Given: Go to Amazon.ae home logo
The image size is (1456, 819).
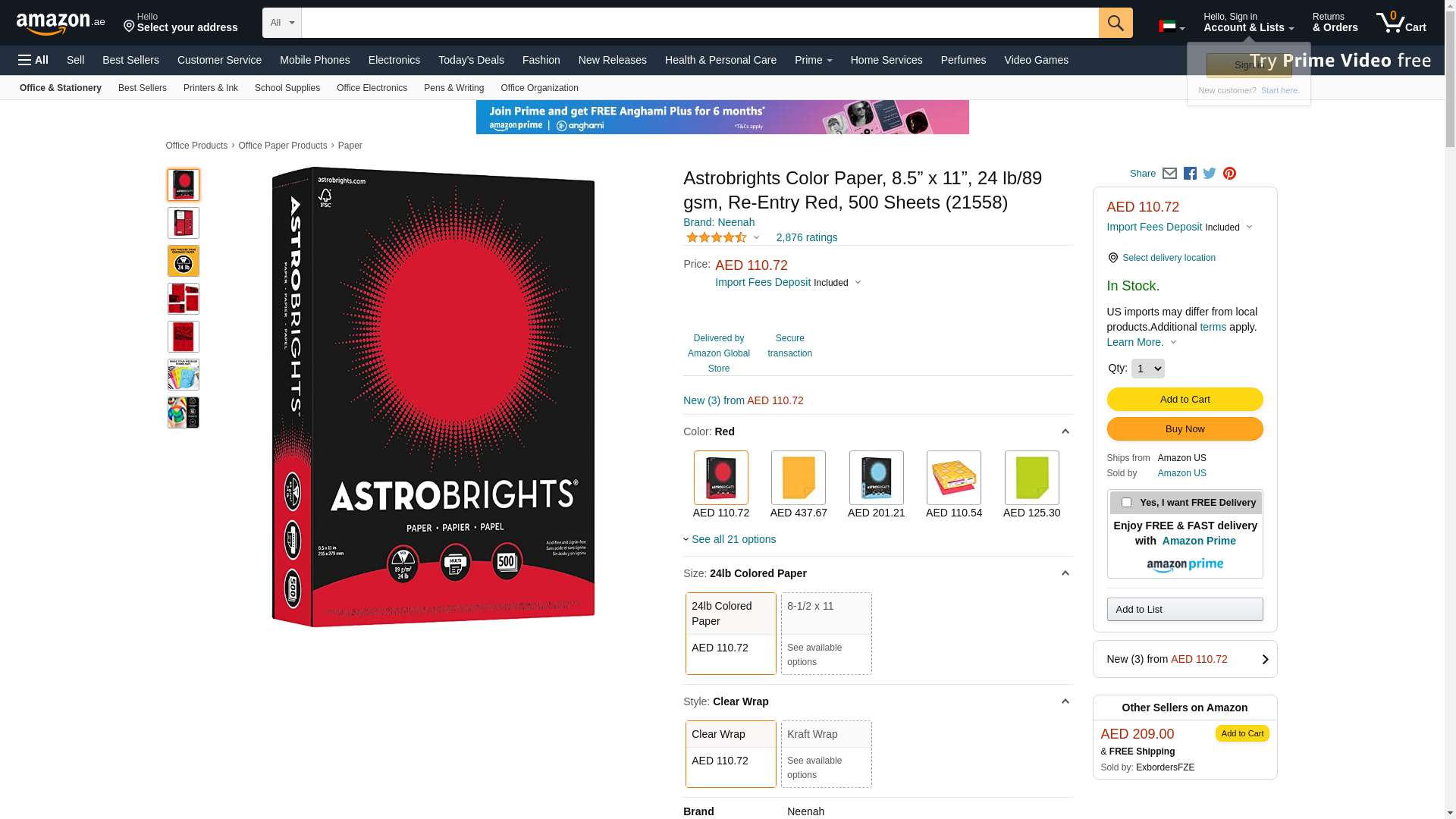Looking at the screenshot, I should (x=61, y=24).
